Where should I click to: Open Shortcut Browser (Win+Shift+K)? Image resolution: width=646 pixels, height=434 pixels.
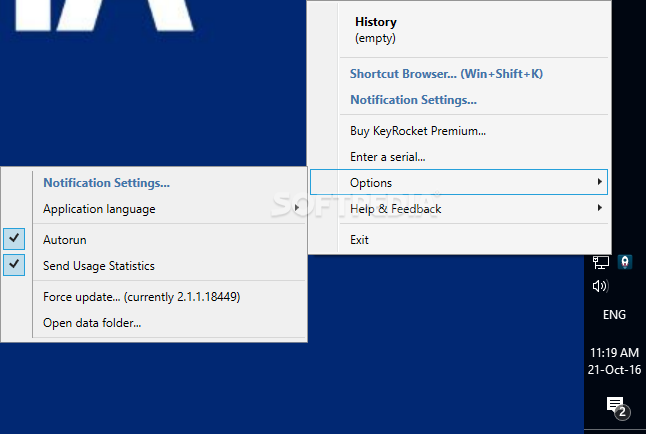(x=446, y=74)
